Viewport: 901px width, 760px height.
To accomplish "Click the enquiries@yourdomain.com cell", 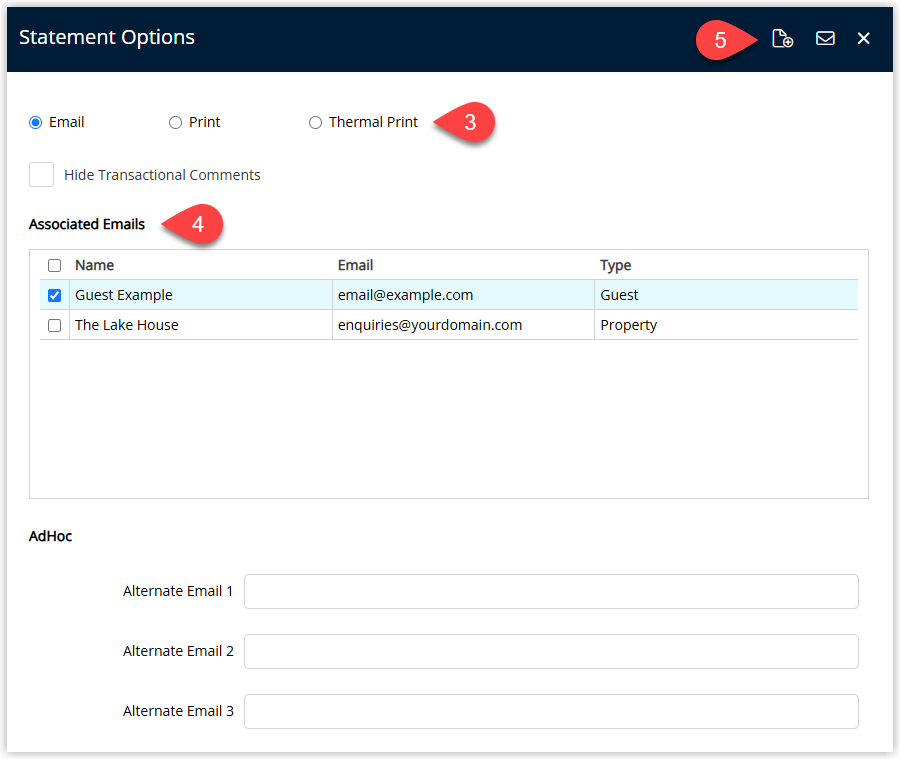I will pos(463,325).
